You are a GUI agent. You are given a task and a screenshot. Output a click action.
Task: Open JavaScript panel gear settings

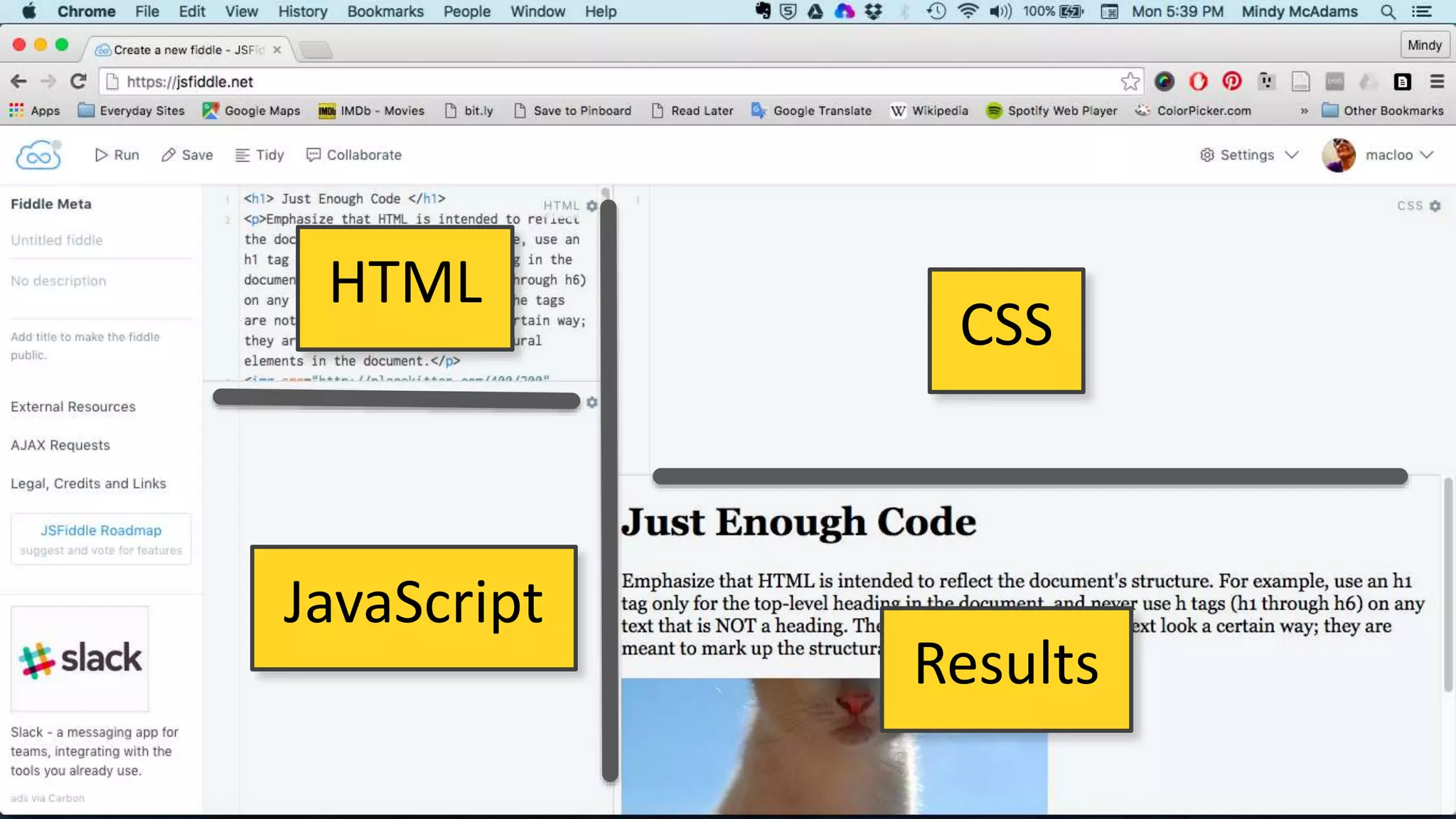click(591, 402)
